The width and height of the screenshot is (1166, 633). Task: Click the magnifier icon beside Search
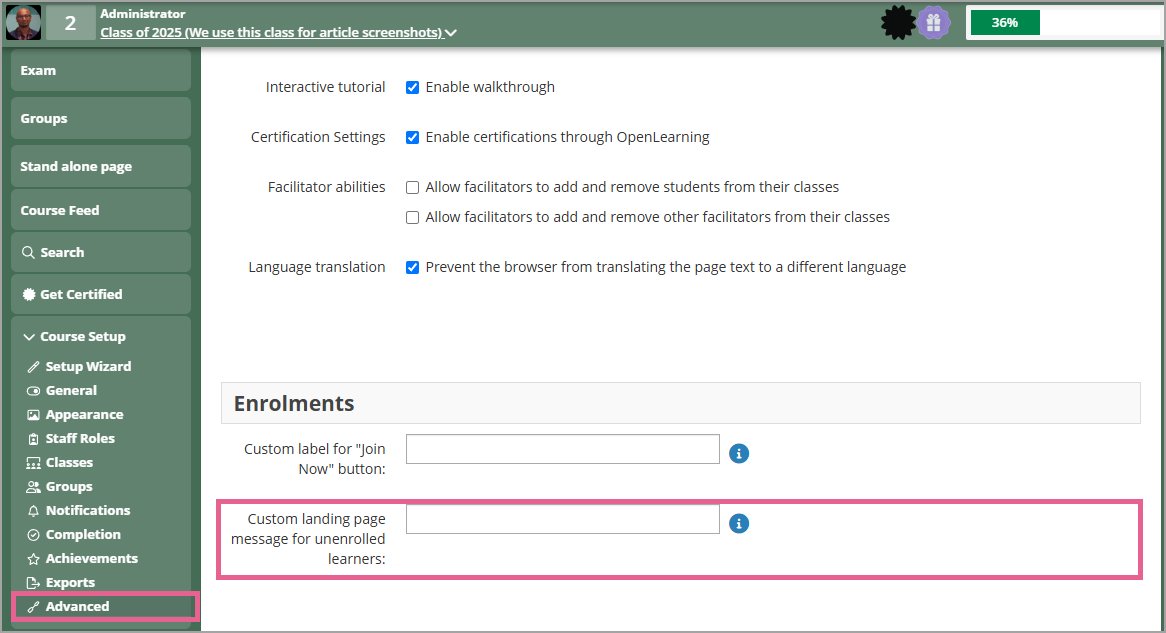coord(28,252)
